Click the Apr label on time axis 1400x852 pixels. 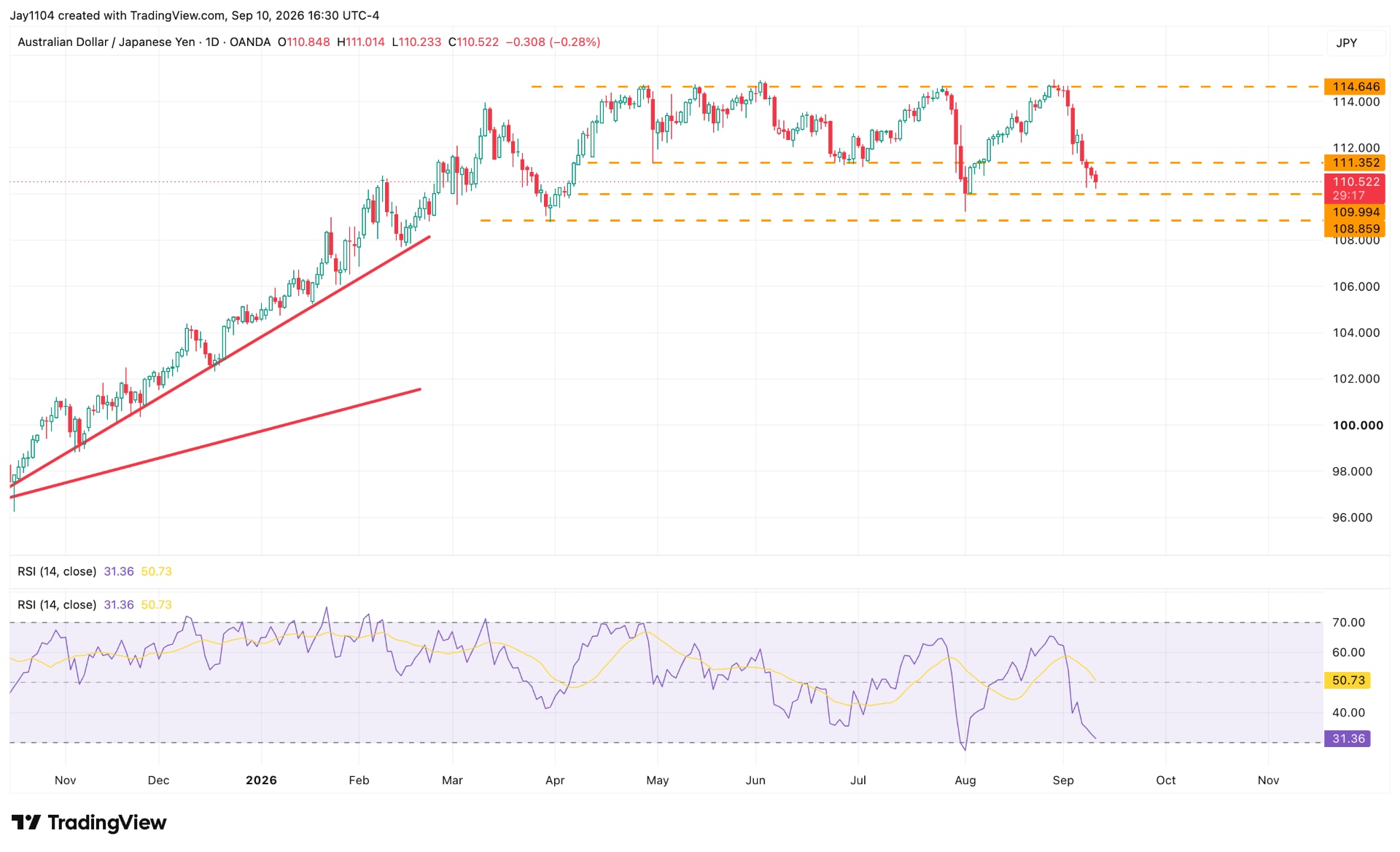tap(555, 781)
